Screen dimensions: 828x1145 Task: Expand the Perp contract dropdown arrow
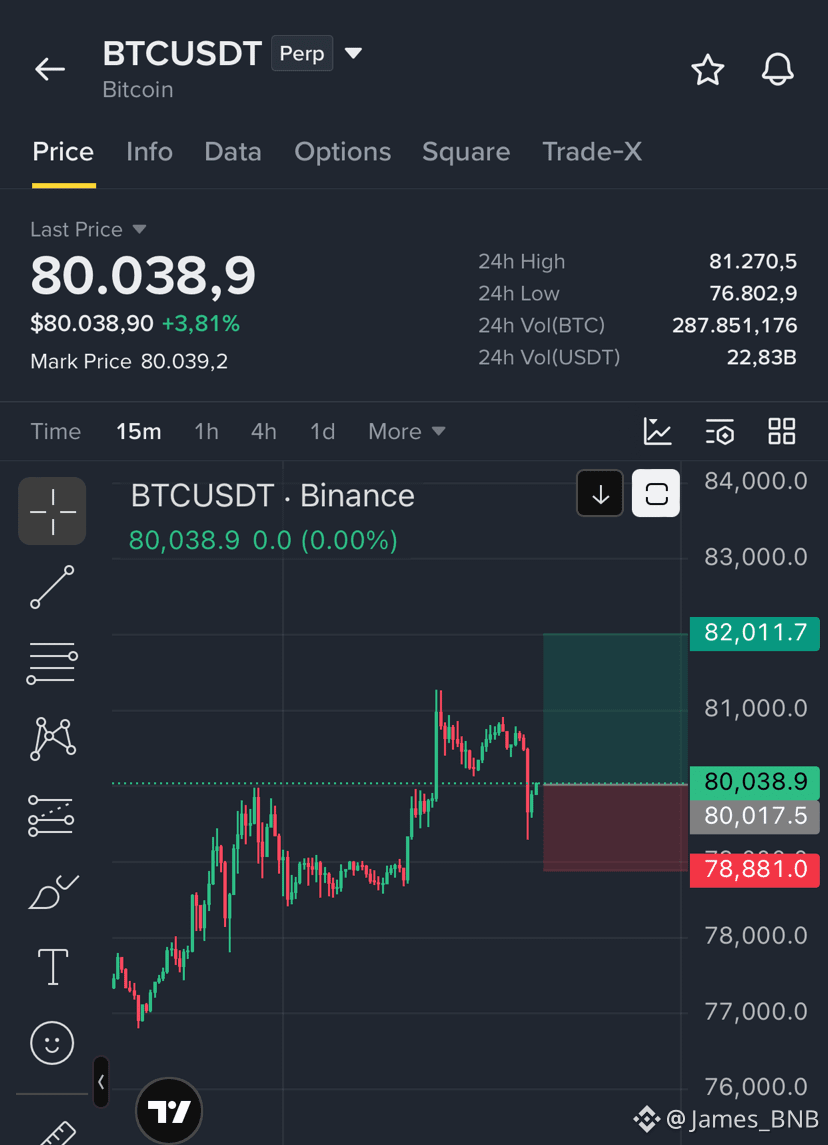(x=353, y=53)
